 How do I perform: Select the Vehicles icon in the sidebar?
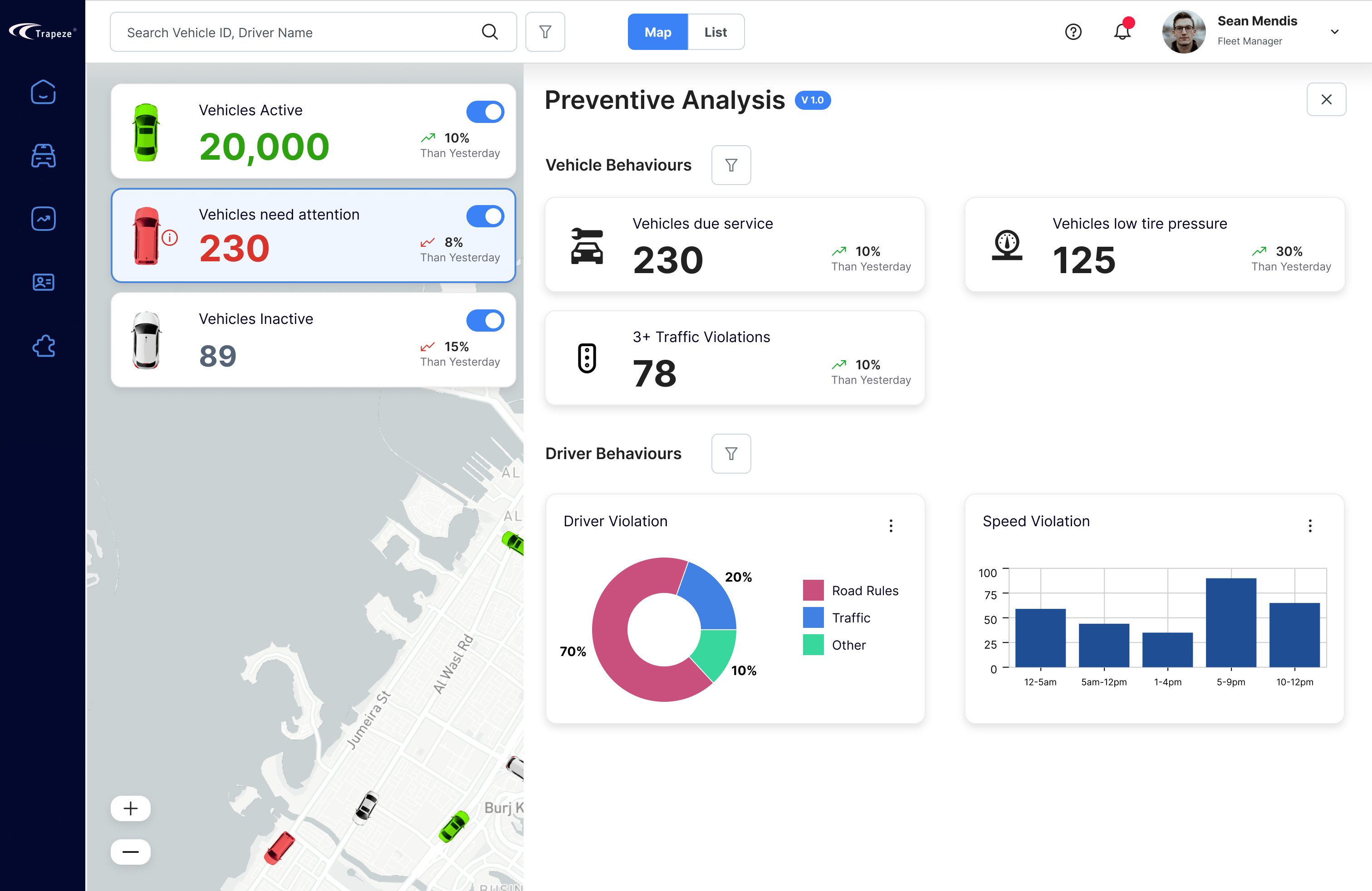tap(43, 155)
